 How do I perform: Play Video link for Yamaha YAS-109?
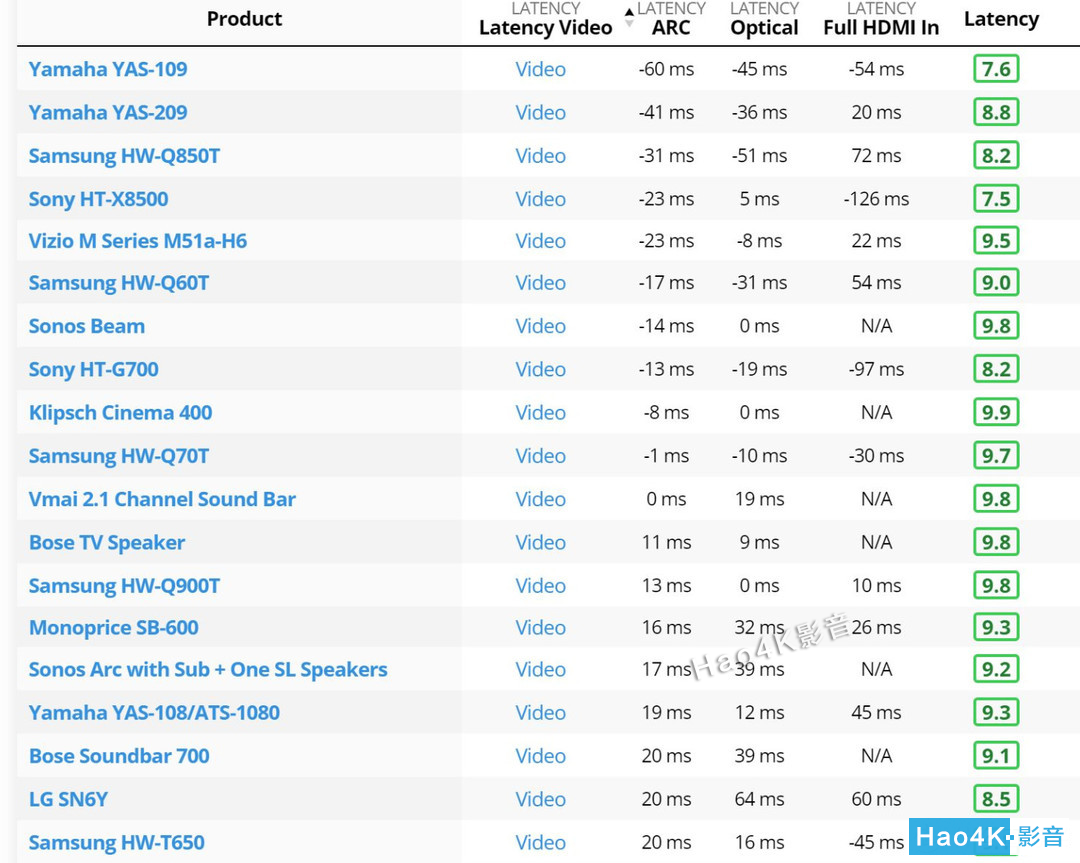click(x=541, y=69)
